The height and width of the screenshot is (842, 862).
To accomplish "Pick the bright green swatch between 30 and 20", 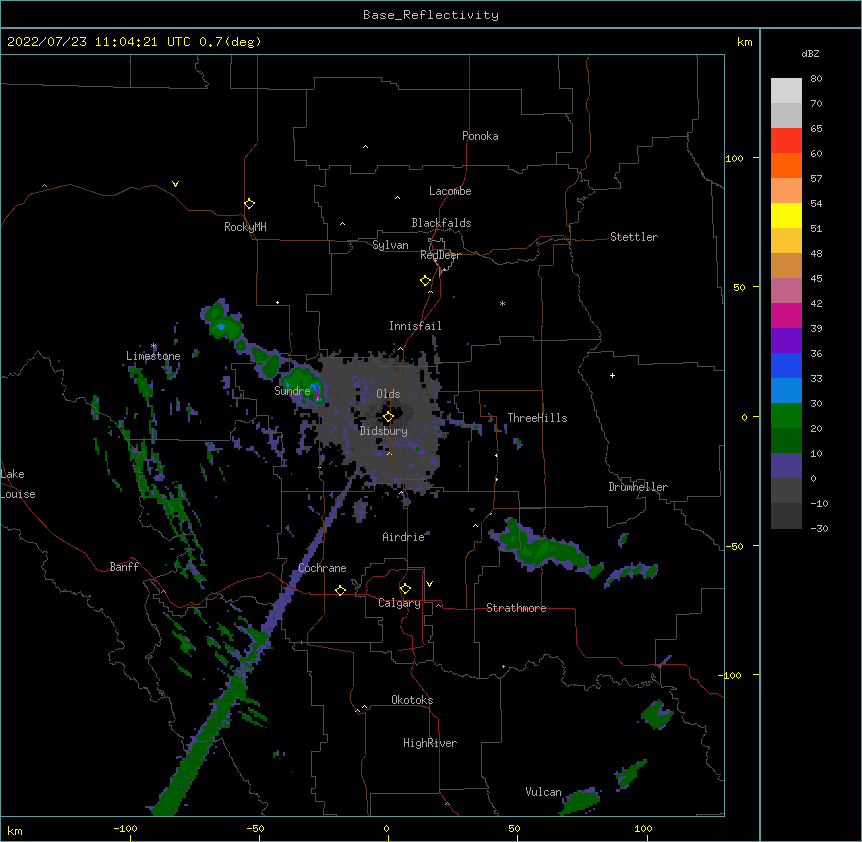I will pos(786,416).
